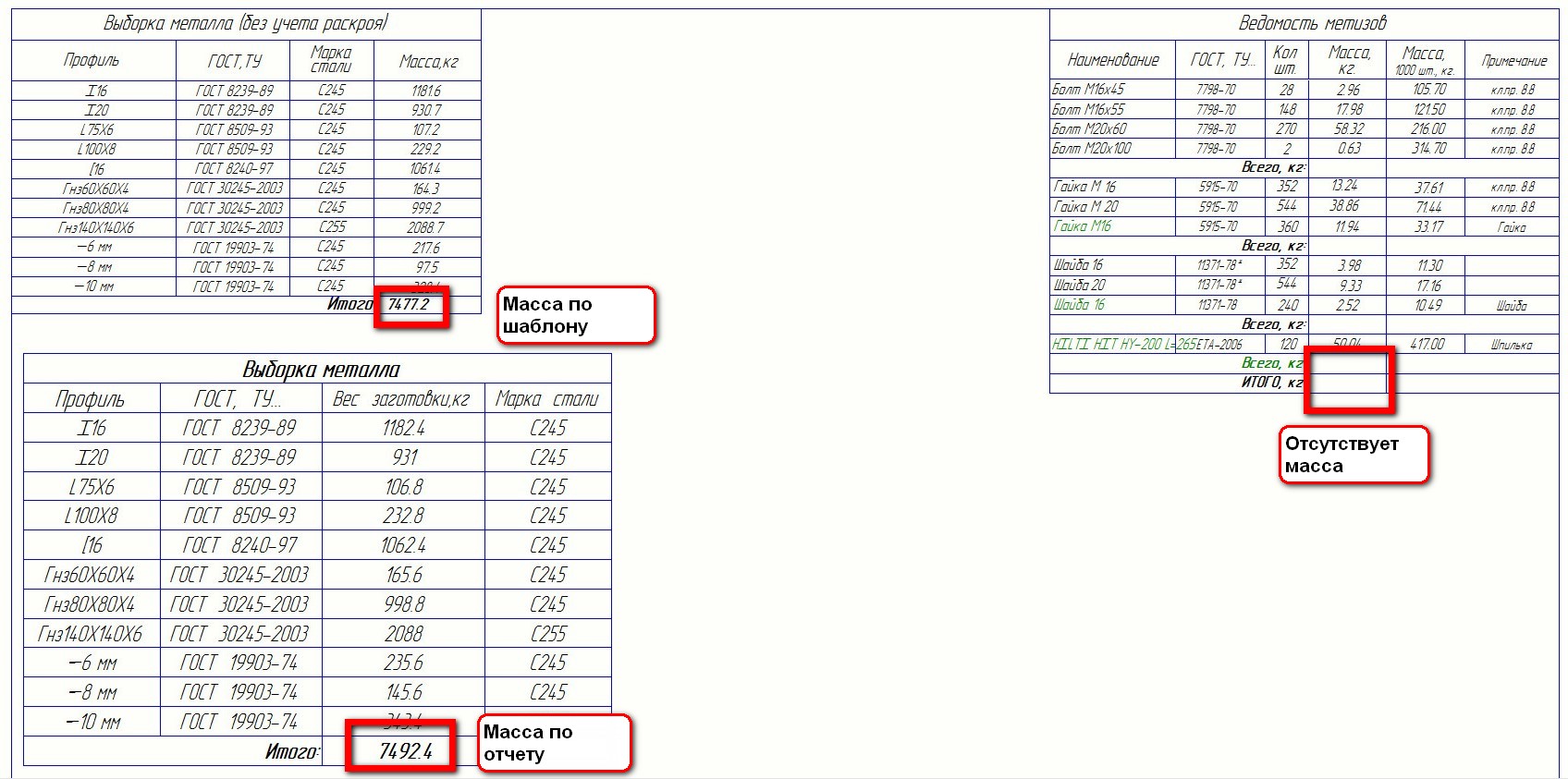Select mass value 107.2 for L75X6

(426, 129)
